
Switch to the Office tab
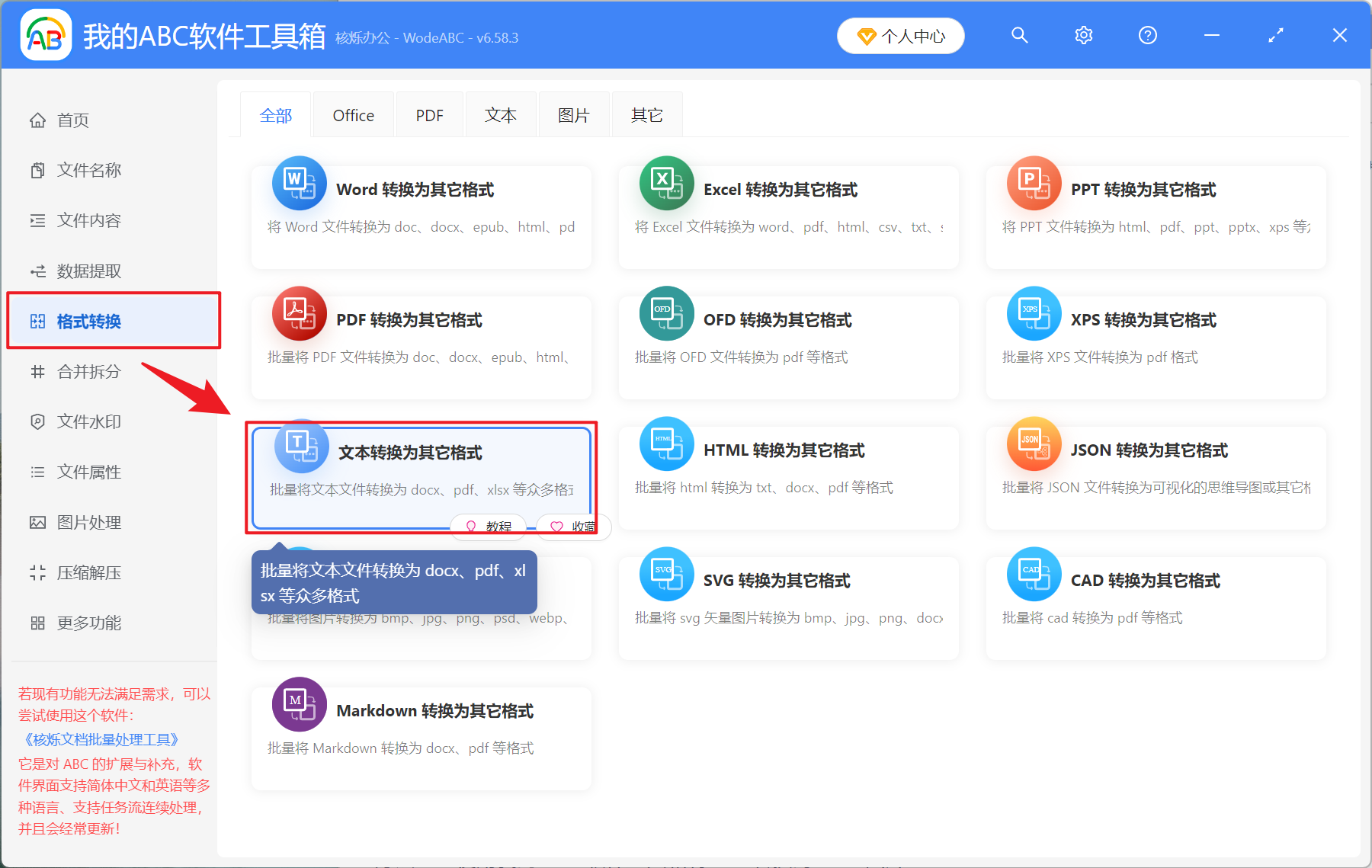point(353,114)
